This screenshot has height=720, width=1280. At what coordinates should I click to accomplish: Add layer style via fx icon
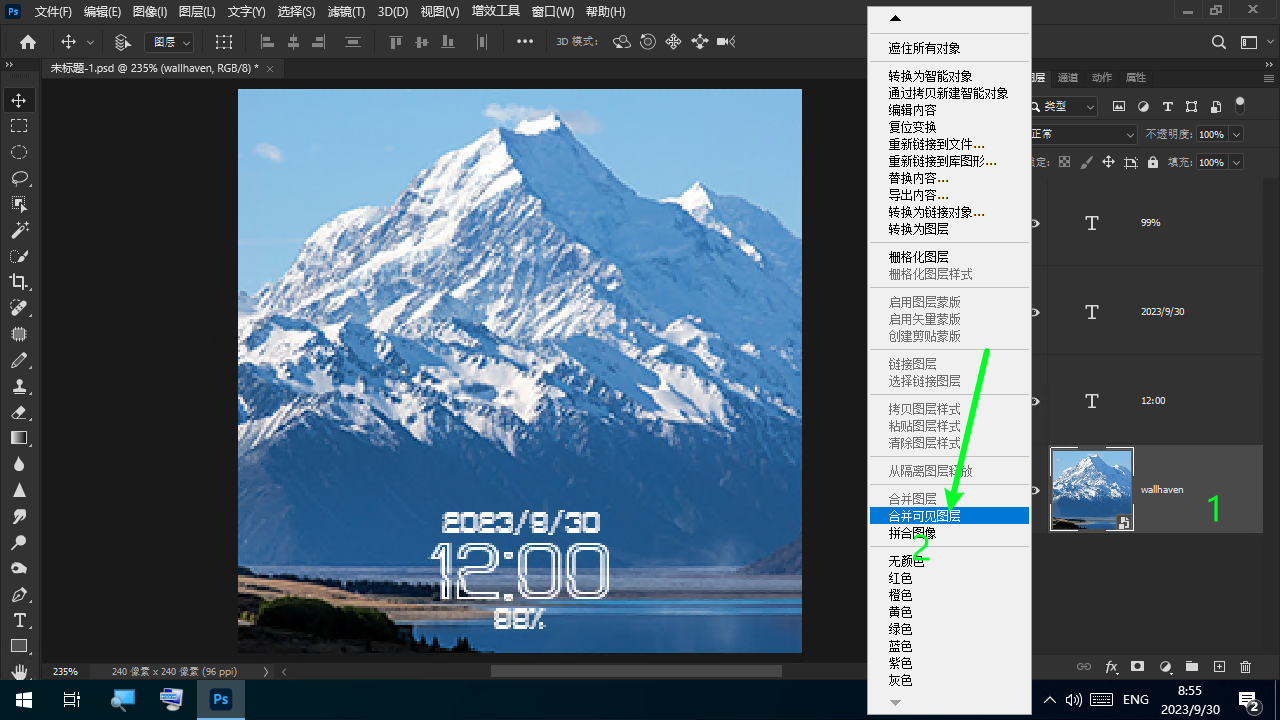tap(1111, 667)
